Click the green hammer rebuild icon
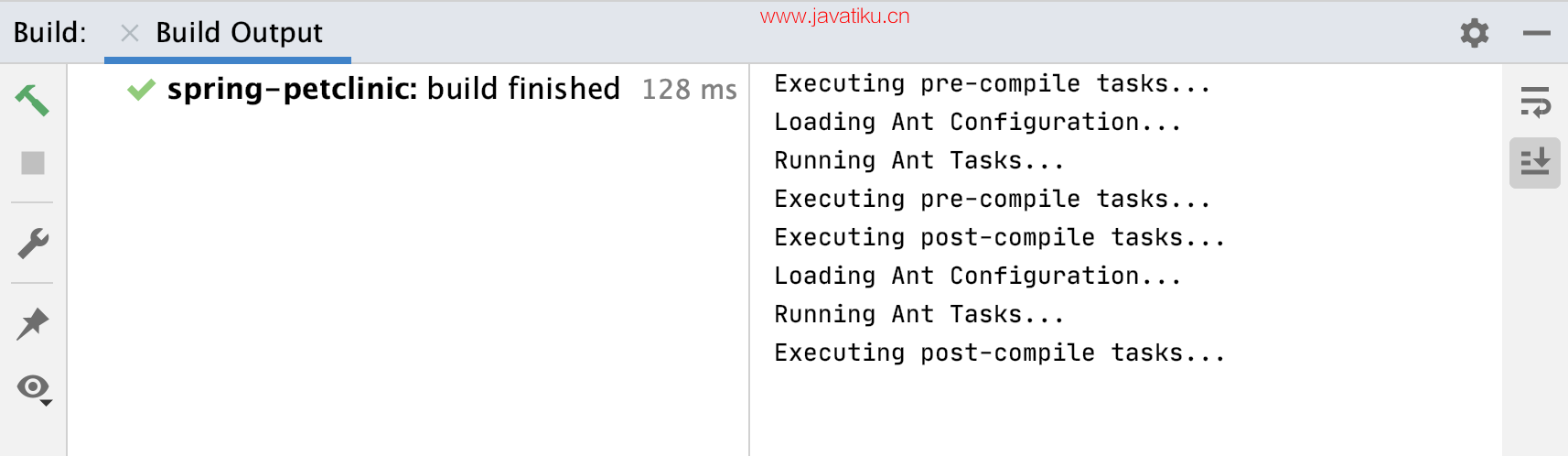 pyautogui.click(x=32, y=100)
